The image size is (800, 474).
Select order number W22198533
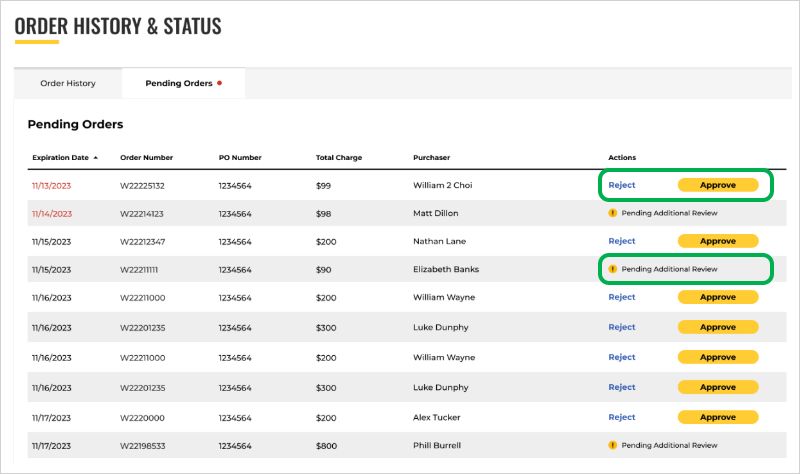click(142, 446)
